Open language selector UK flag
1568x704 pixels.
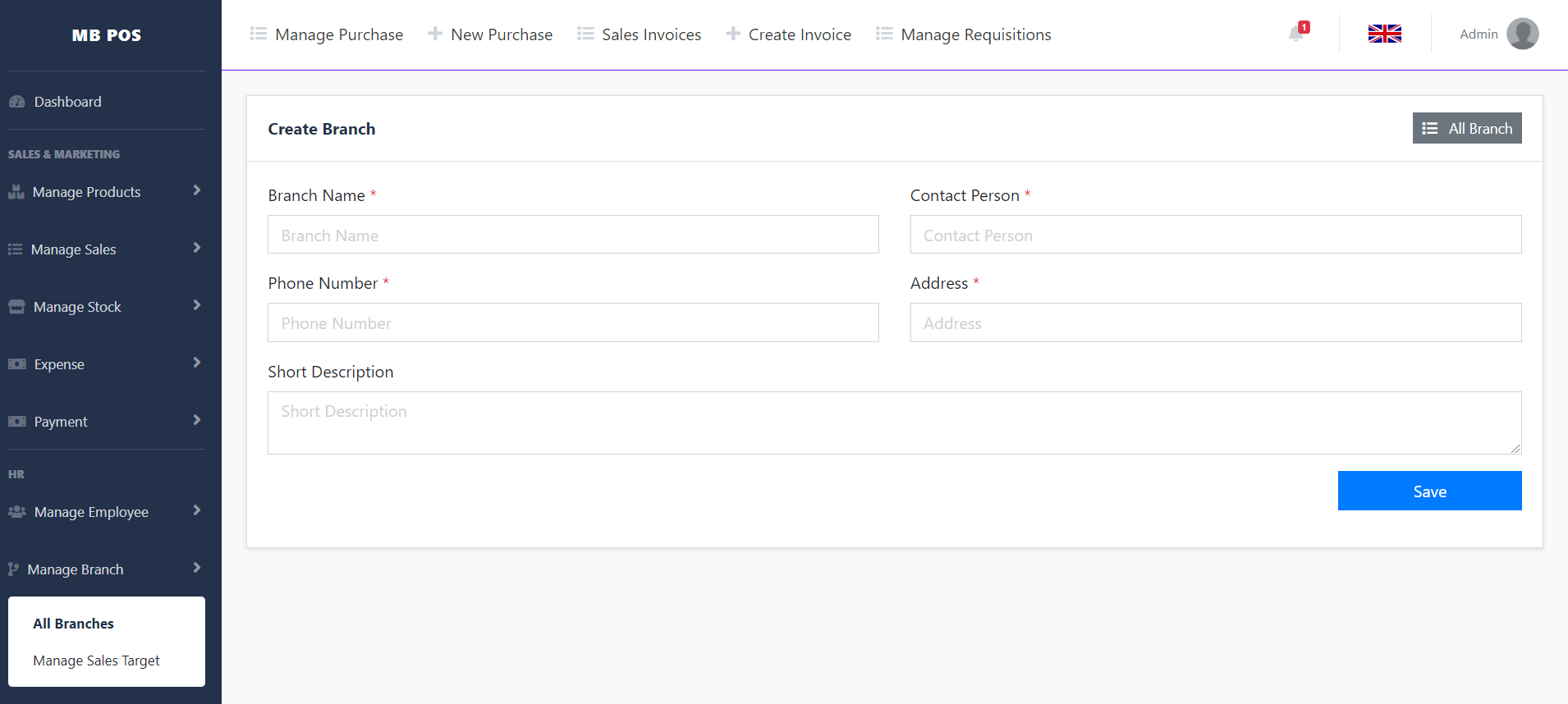click(x=1384, y=34)
